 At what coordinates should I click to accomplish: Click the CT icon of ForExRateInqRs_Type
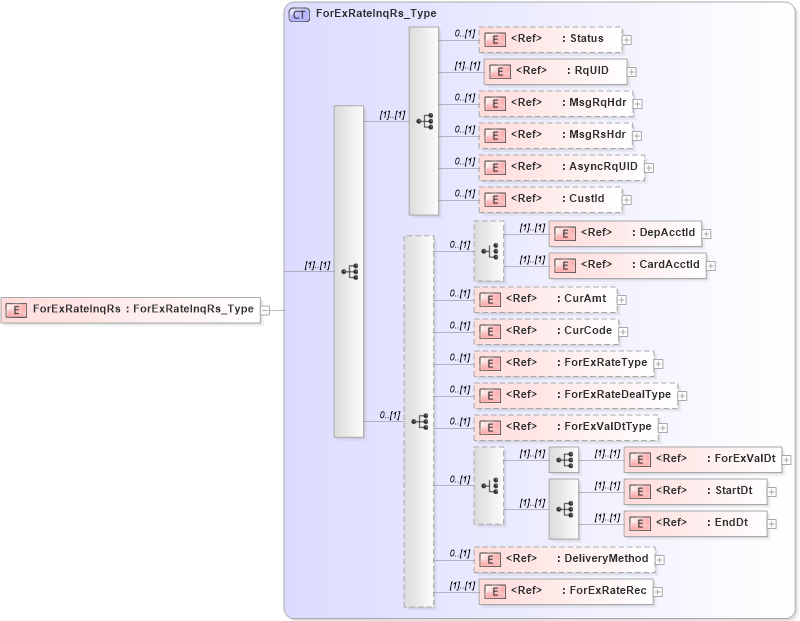point(298,14)
